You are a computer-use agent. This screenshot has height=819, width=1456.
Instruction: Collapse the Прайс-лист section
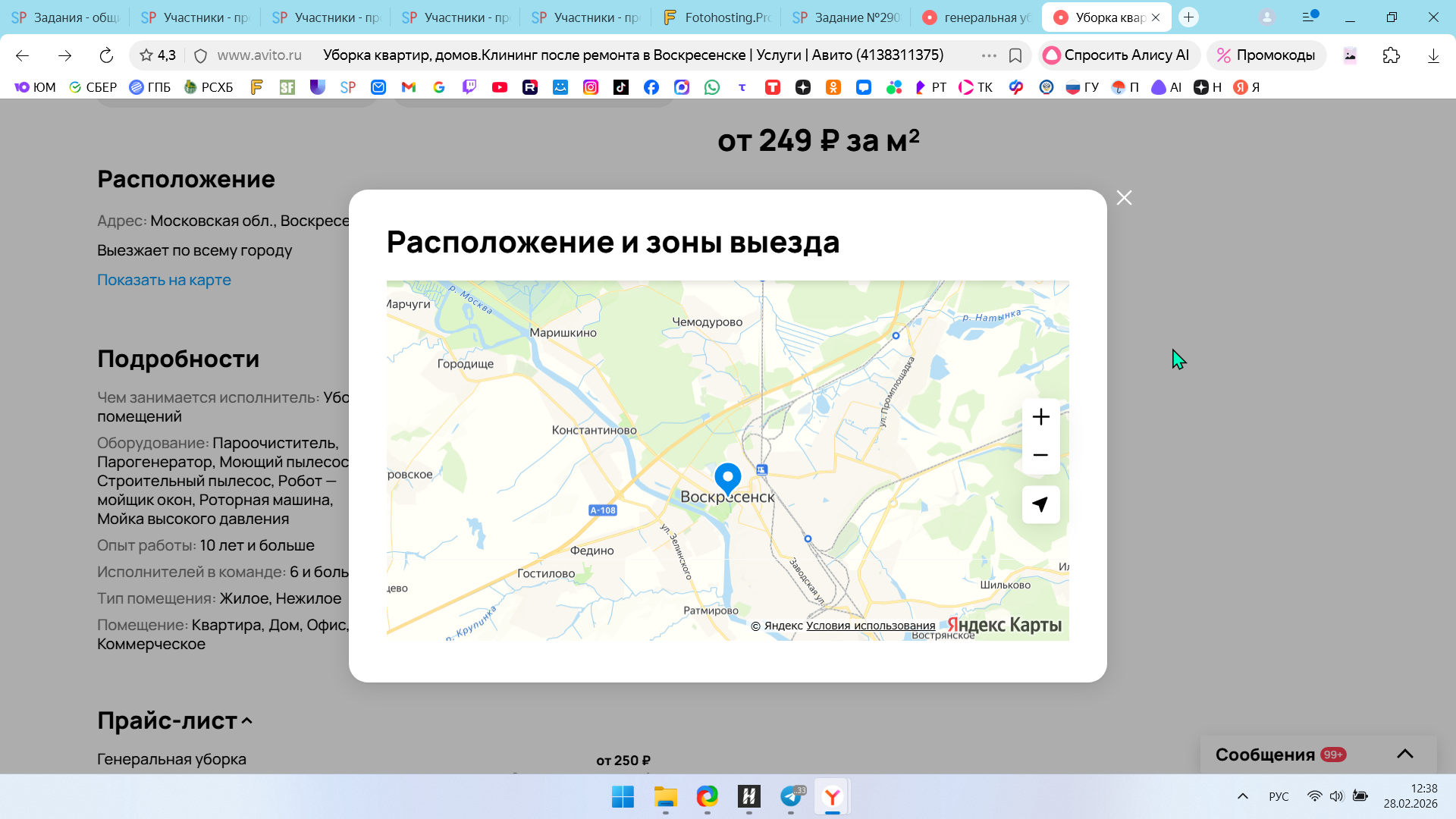(x=247, y=721)
